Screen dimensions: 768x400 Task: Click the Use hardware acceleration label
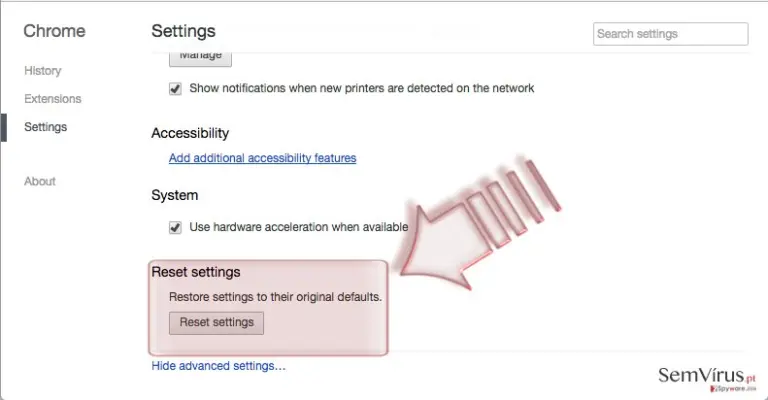pyautogui.click(x=299, y=227)
